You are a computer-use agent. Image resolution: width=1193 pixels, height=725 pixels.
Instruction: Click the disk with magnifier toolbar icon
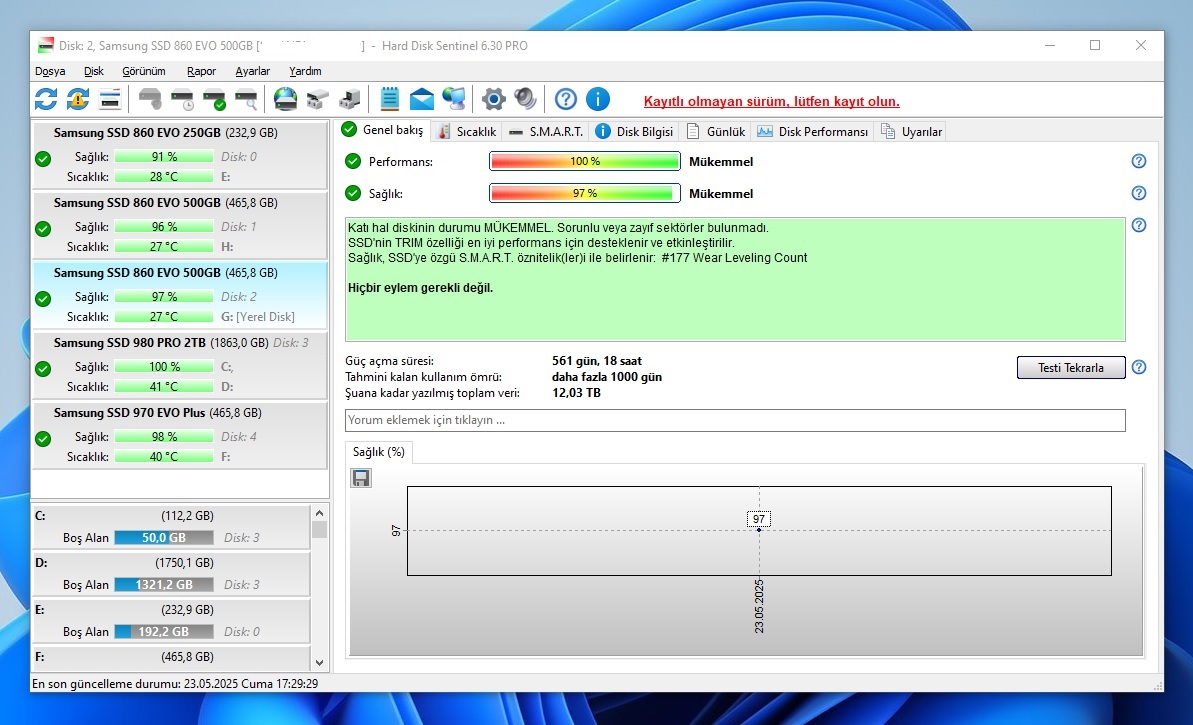[247, 99]
